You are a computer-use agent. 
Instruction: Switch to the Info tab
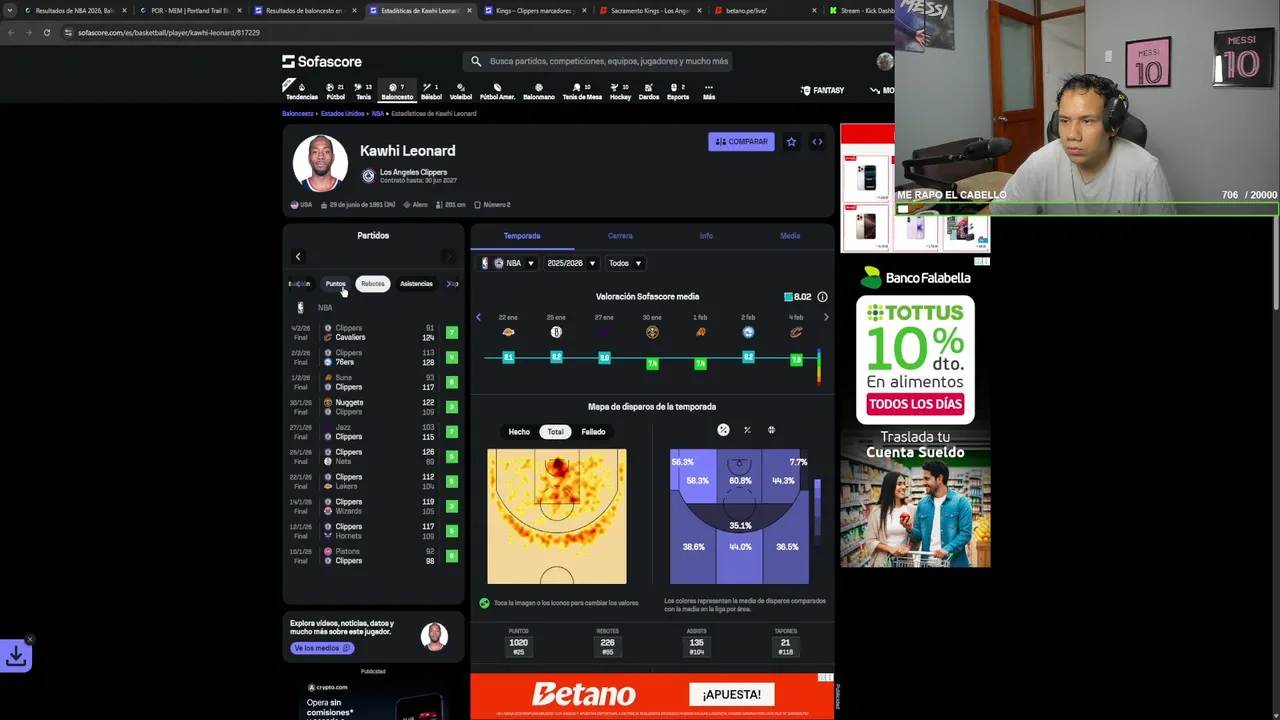coord(706,236)
